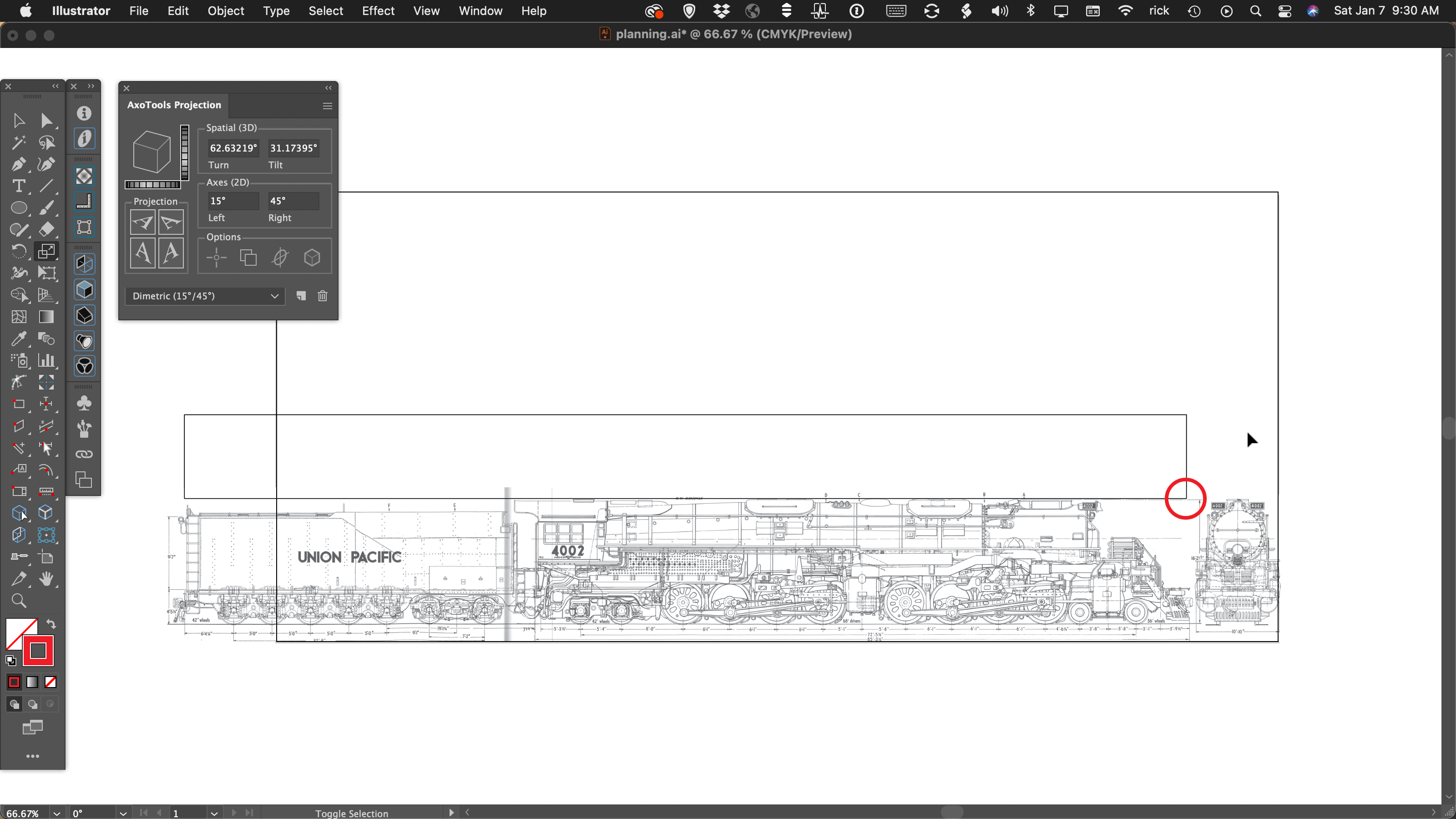Select the slanted A text projection button
Image resolution: width=1456 pixels, height=819 pixels.
pos(171,253)
